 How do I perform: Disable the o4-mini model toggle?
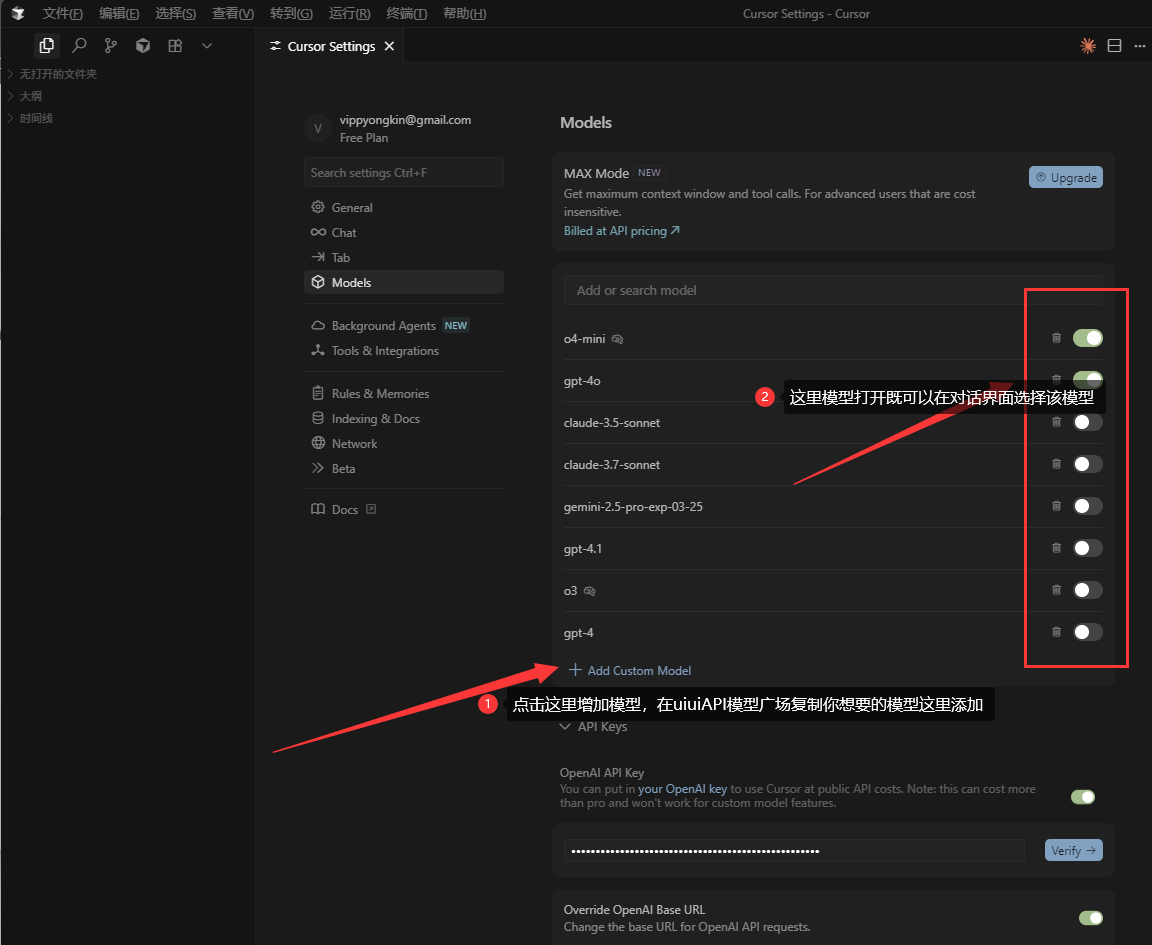(1087, 338)
